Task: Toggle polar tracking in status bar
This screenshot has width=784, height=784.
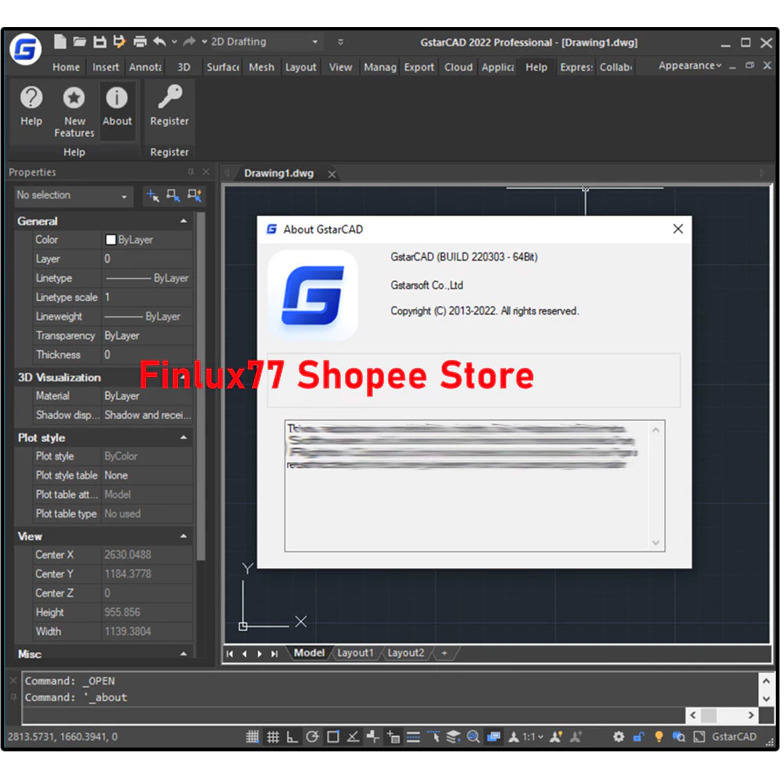Action: pos(312,737)
